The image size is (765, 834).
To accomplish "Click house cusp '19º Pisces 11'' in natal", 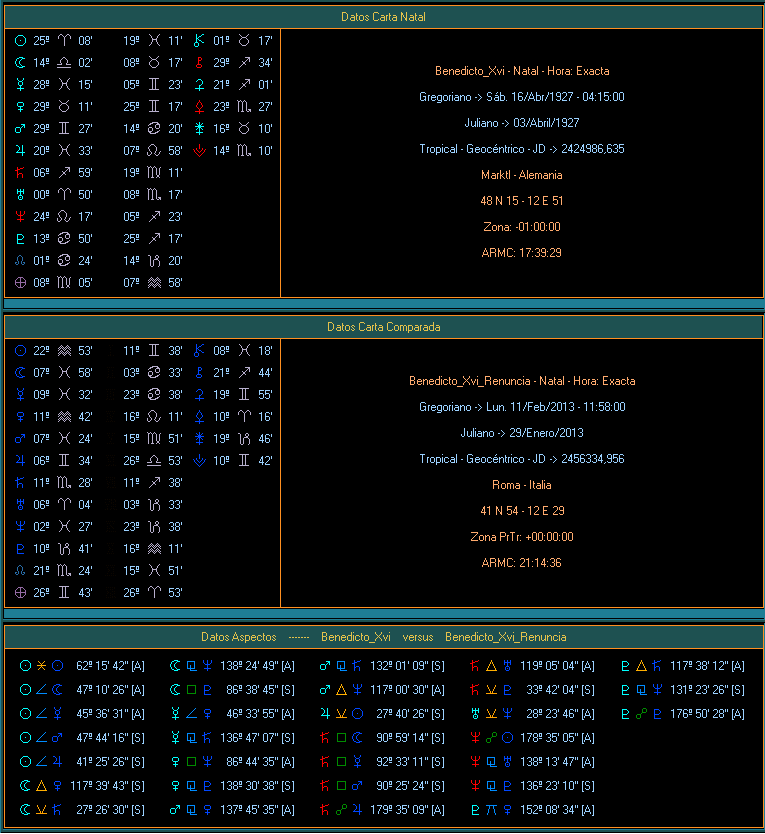I will point(153,40).
